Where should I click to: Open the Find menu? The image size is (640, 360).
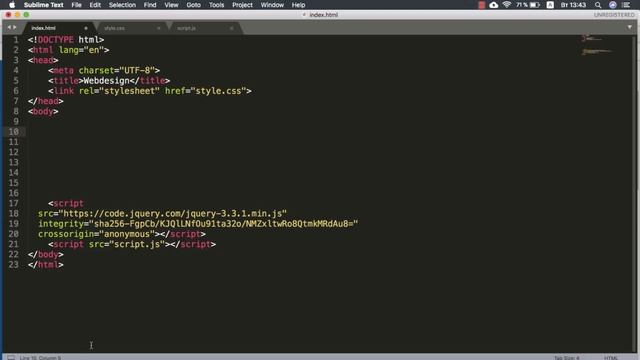(150, 5)
